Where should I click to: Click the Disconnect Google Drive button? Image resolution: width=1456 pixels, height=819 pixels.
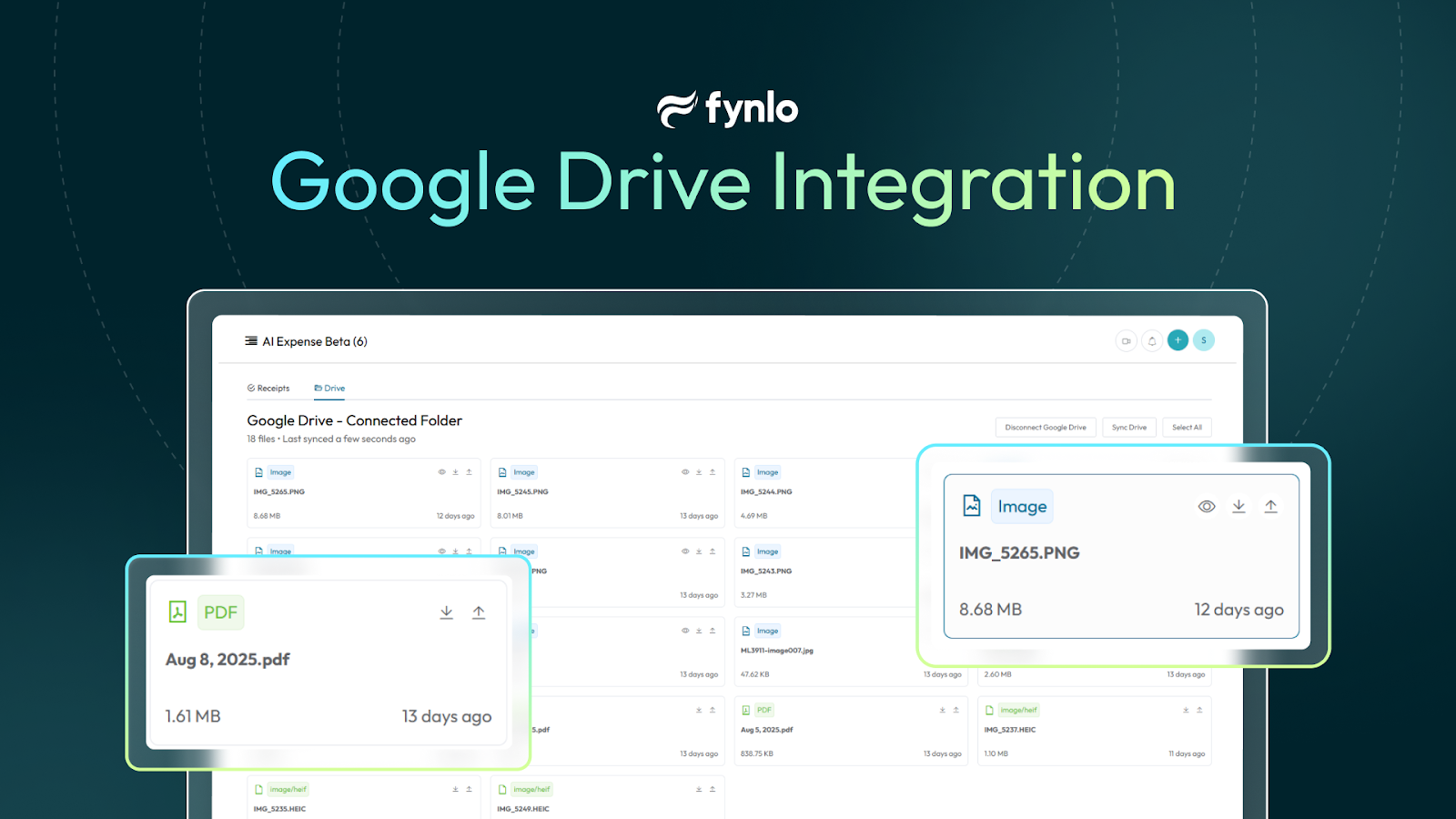coord(1045,427)
